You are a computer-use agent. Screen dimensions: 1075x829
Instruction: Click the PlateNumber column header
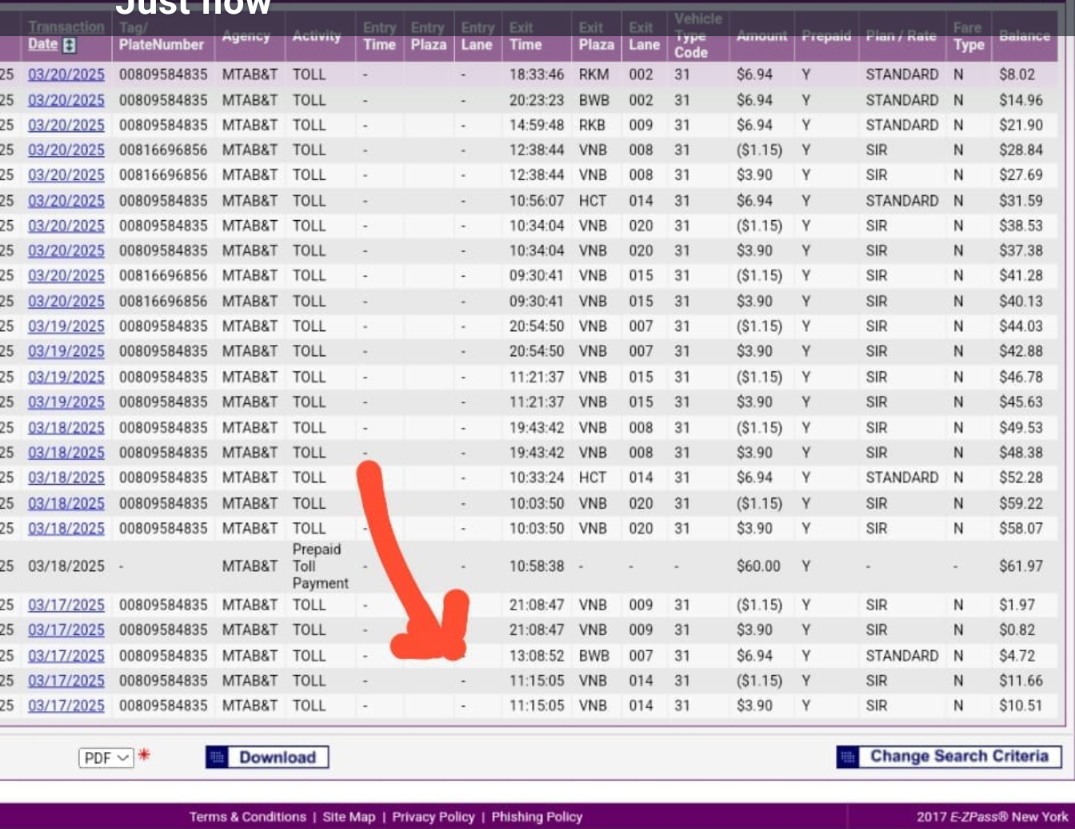coord(161,37)
